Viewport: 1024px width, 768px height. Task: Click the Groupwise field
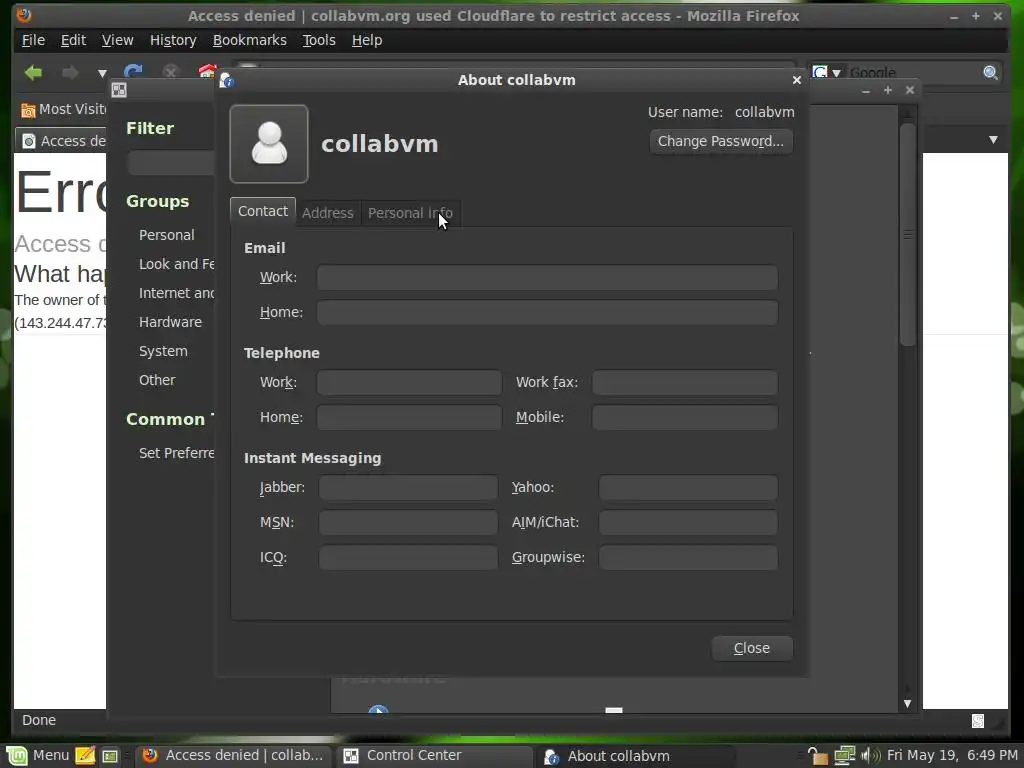(688, 558)
